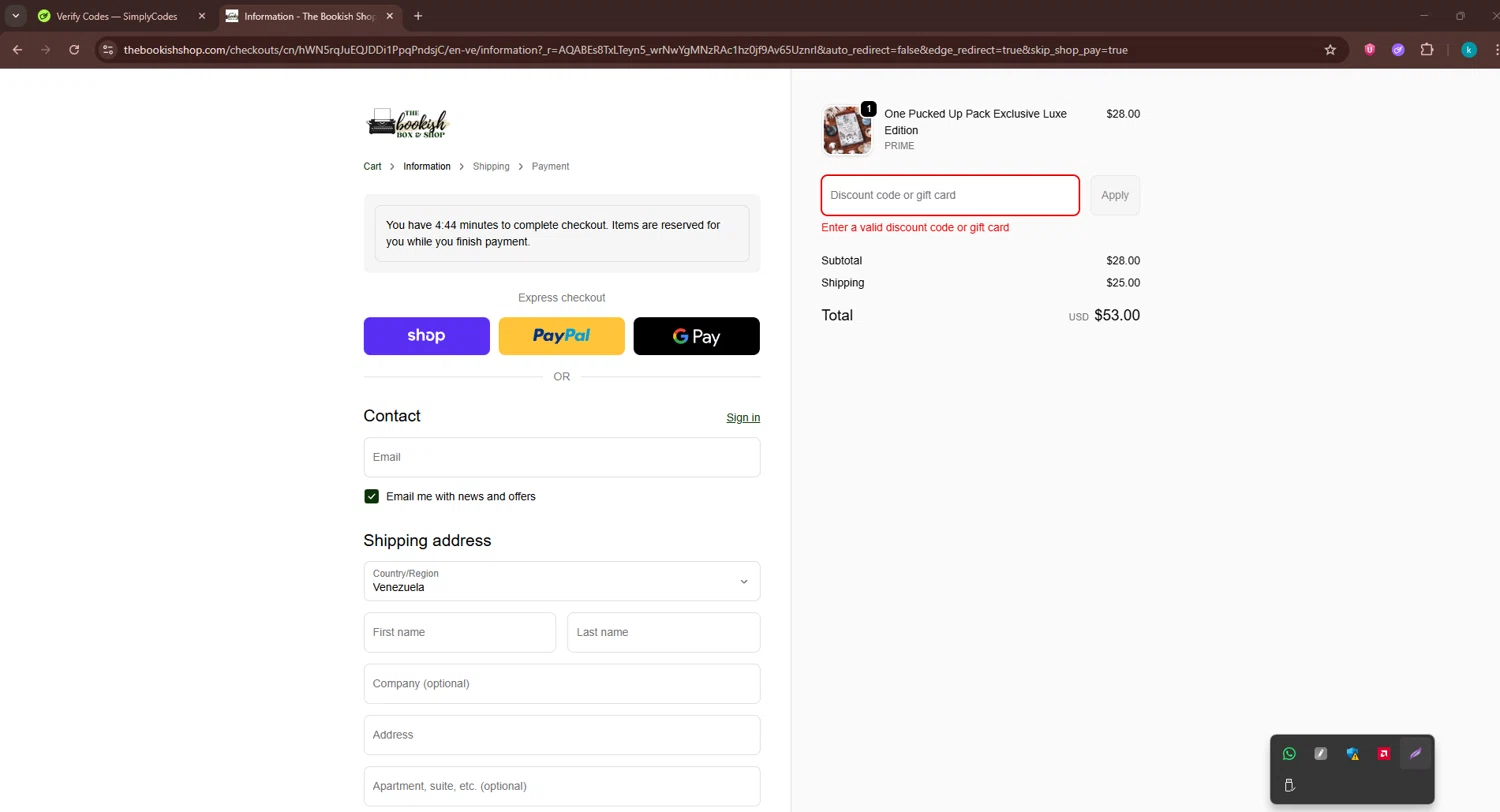Go back using the browser back arrow
The width and height of the screenshot is (1500, 812).
pyautogui.click(x=17, y=49)
